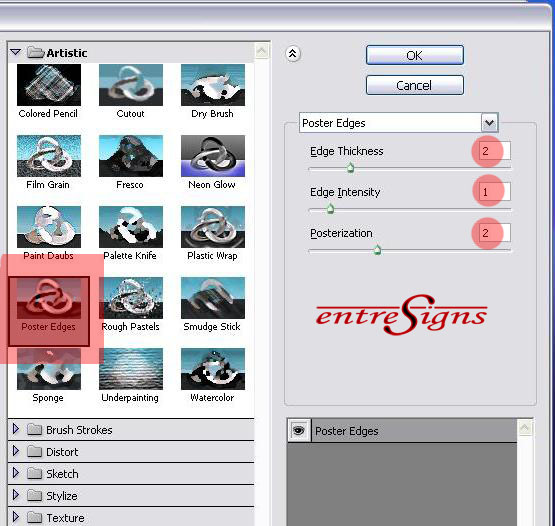Click the Distort folder icon
The image size is (555, 526).
pyautogui.click(x=34, y=451)
